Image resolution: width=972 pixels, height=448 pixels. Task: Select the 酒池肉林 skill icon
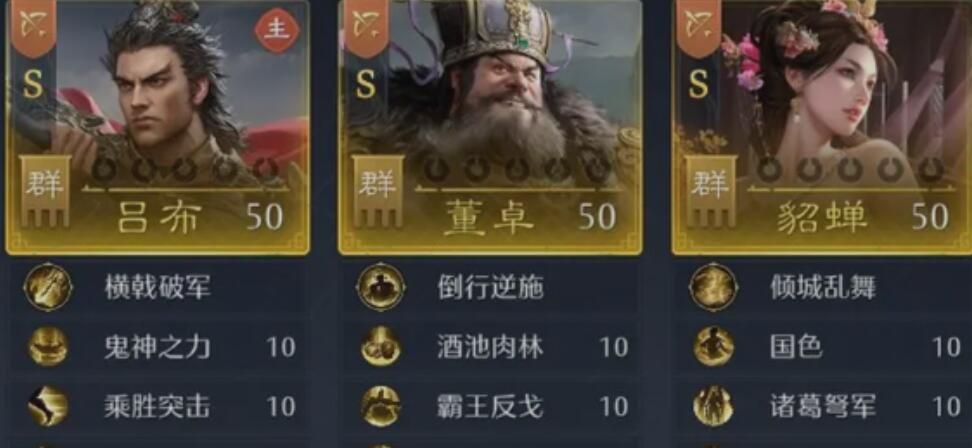[381, 346]
